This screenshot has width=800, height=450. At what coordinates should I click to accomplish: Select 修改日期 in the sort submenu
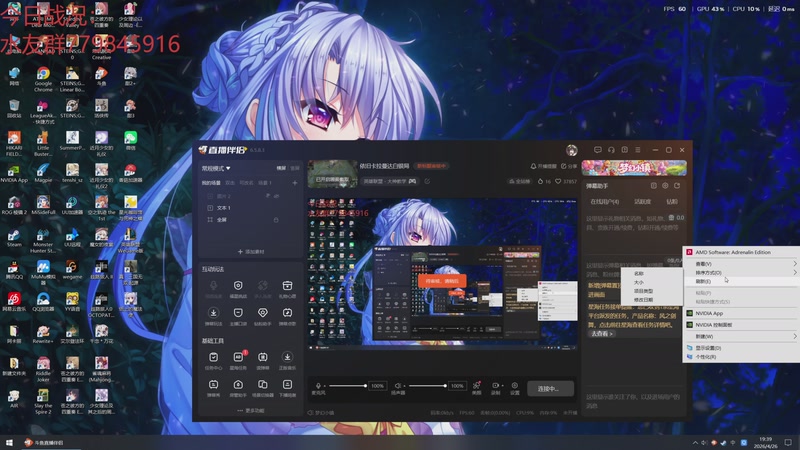pos(652,299)
